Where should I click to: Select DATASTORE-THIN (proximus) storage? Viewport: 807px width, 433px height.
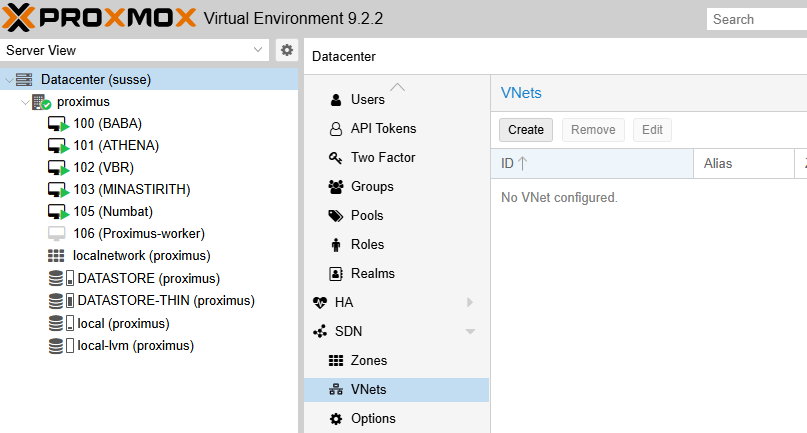[x=166, y=301]
